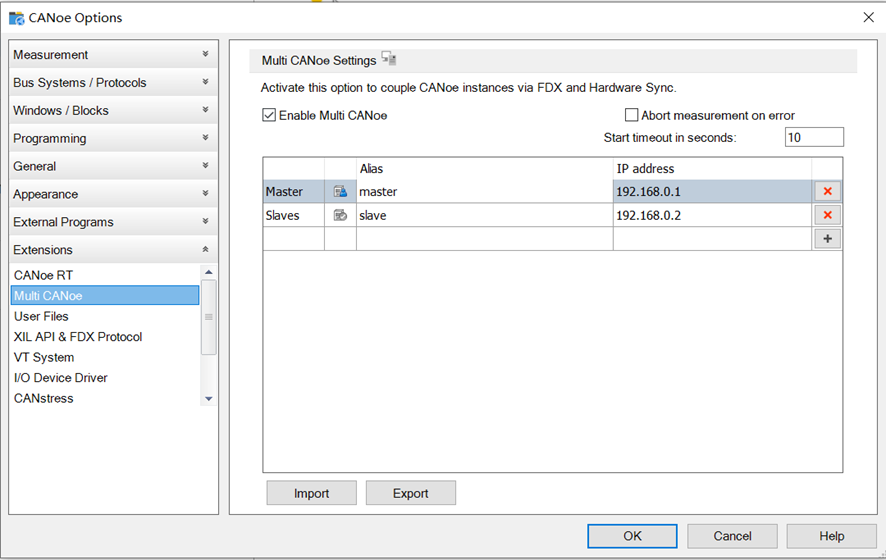Select the 'slave' alias cell
This screenshot has height=560, width=886.
484,215
